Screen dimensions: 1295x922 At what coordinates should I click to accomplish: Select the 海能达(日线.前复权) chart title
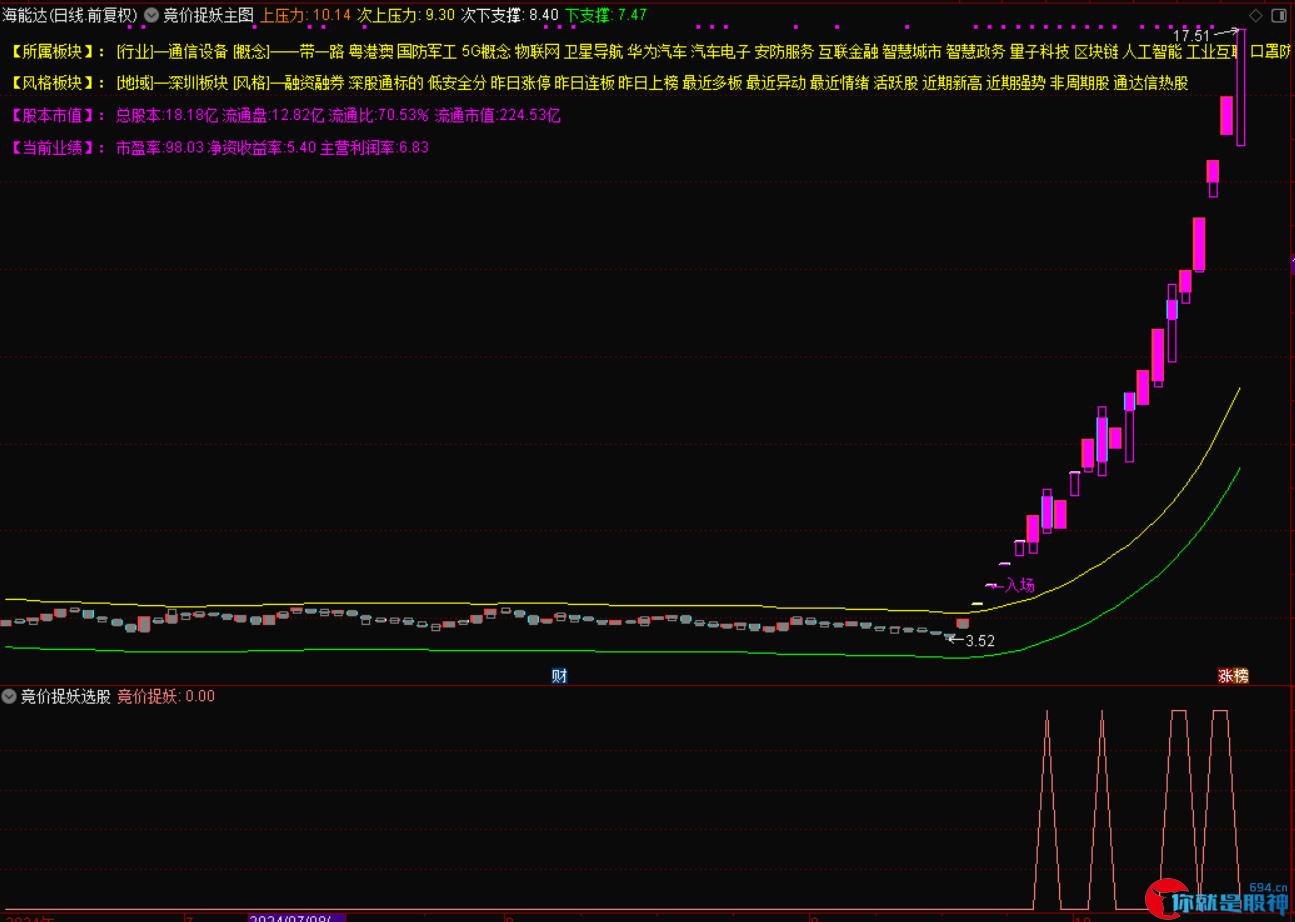70,15
